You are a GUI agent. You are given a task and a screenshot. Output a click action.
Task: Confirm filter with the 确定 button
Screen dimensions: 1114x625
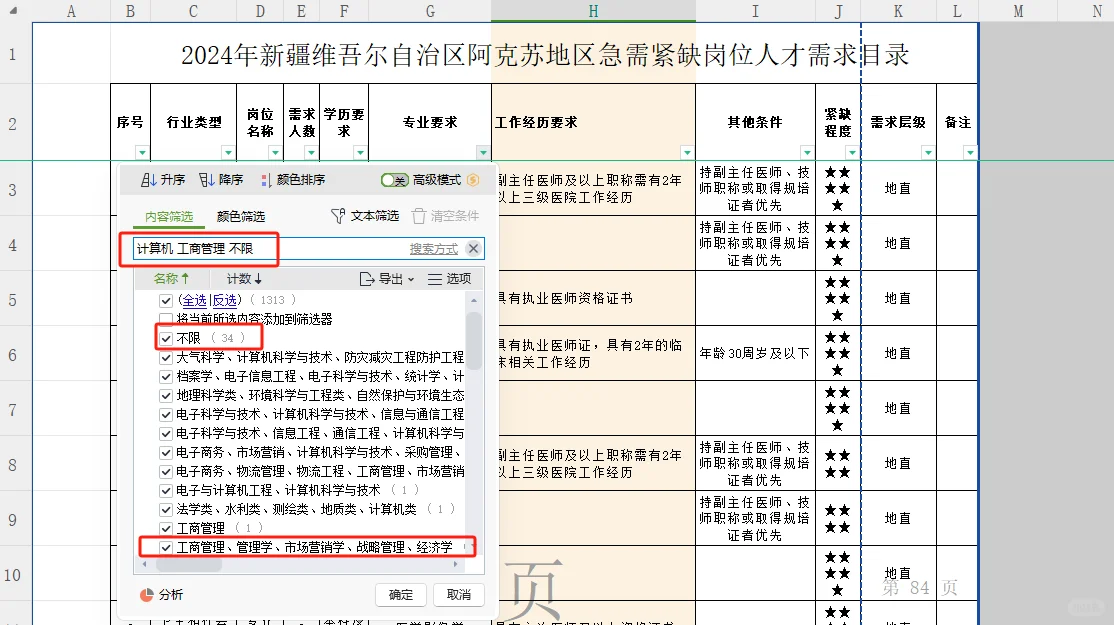pyautogui.click(x=401, y=594)
